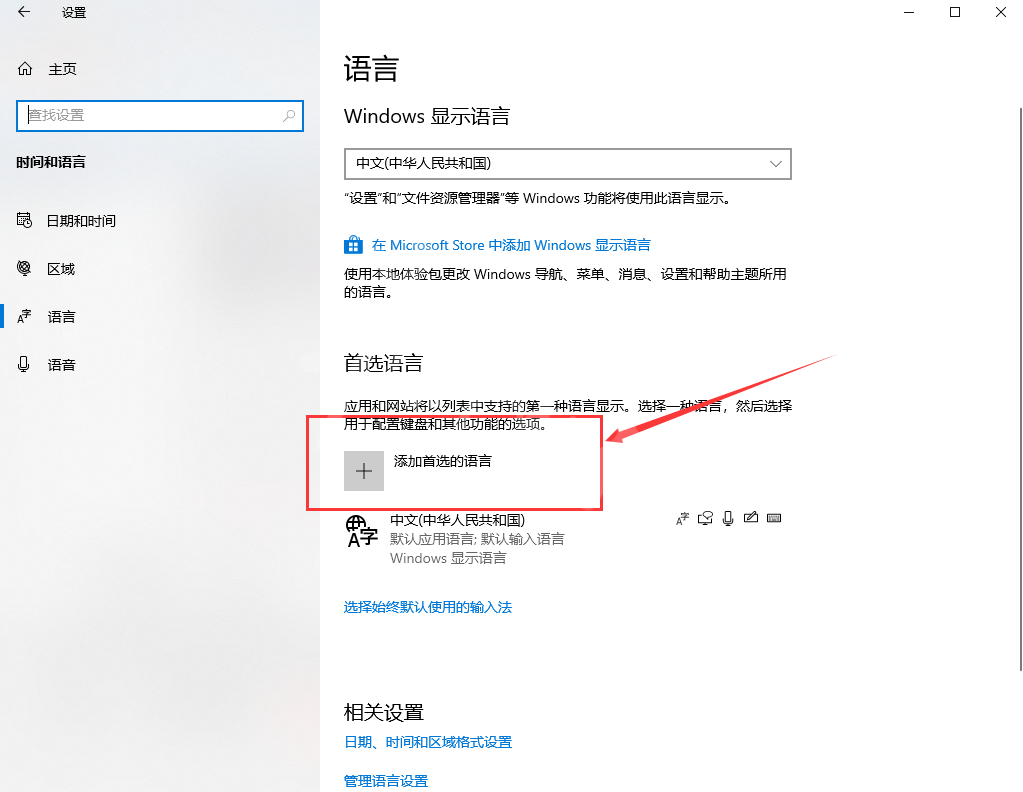1023x792 pixels.
Task: Click the text-to-speech feature icon for 中文
Action: point(705,518)
